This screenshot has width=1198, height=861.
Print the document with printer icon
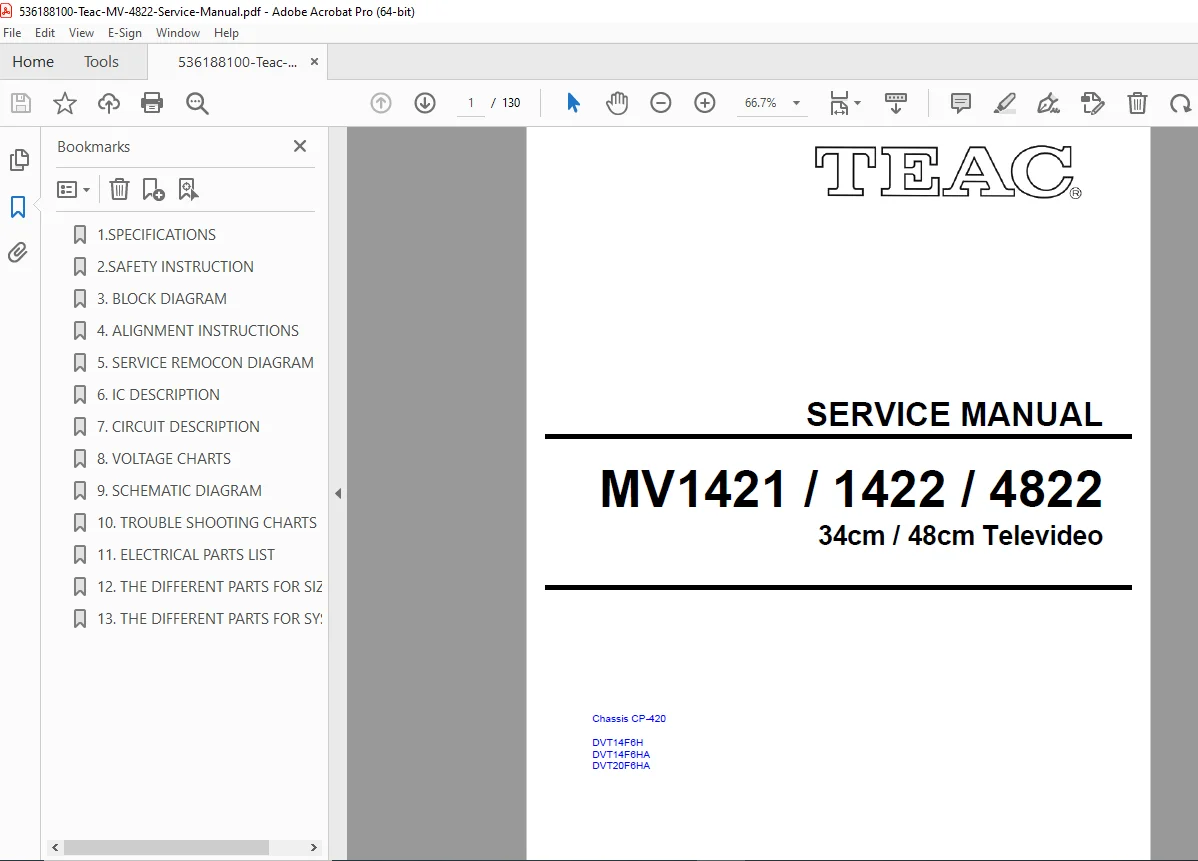pos(152,102)
